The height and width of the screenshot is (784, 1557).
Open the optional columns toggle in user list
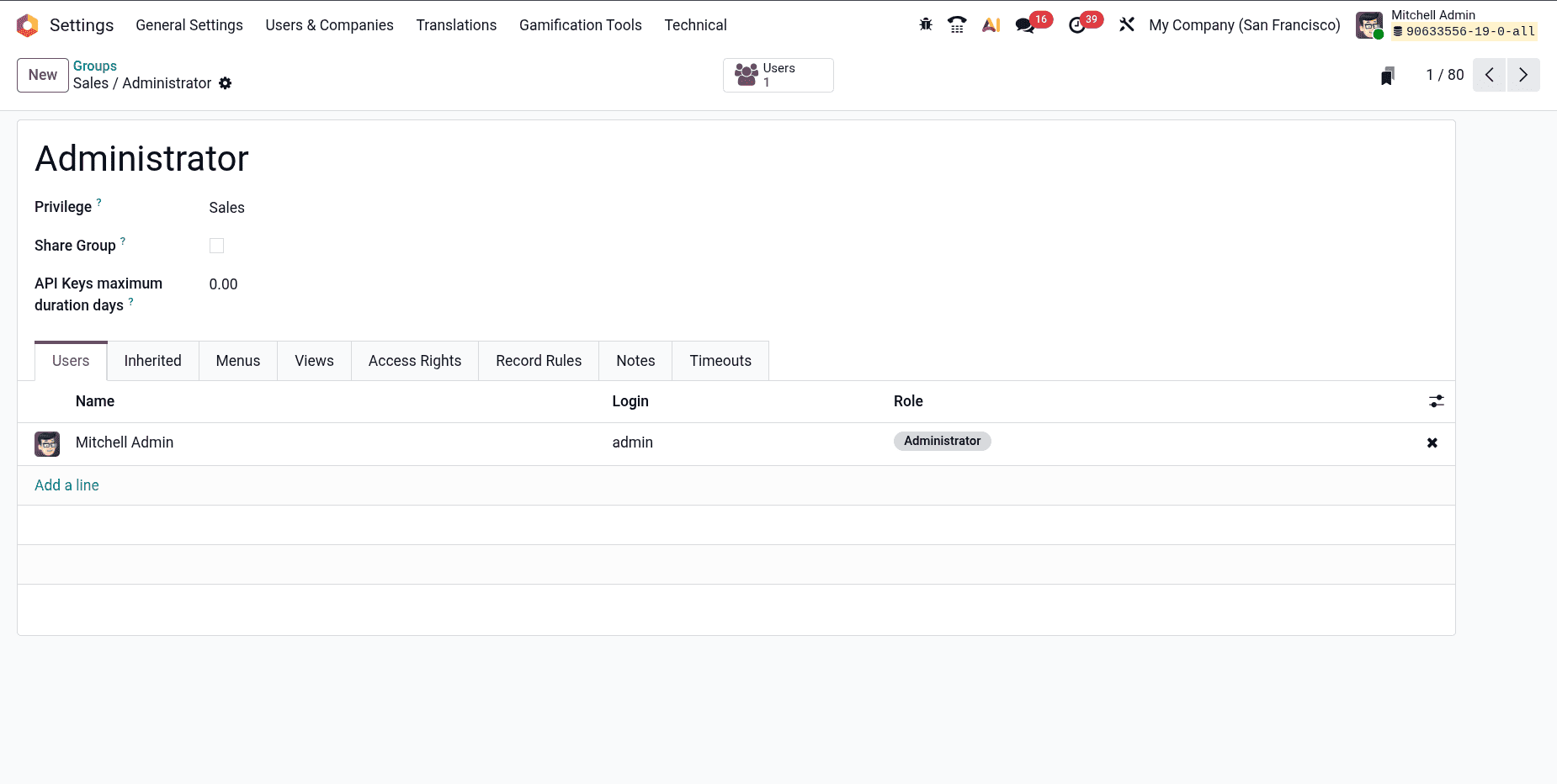coord(1436,401)
